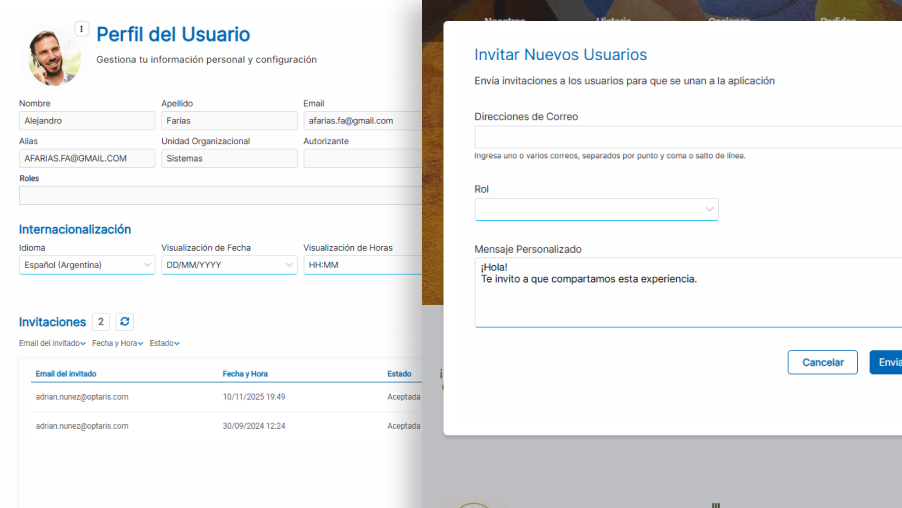Click inside the Mensaje Personalizado text area

click(x=687, y=300)
